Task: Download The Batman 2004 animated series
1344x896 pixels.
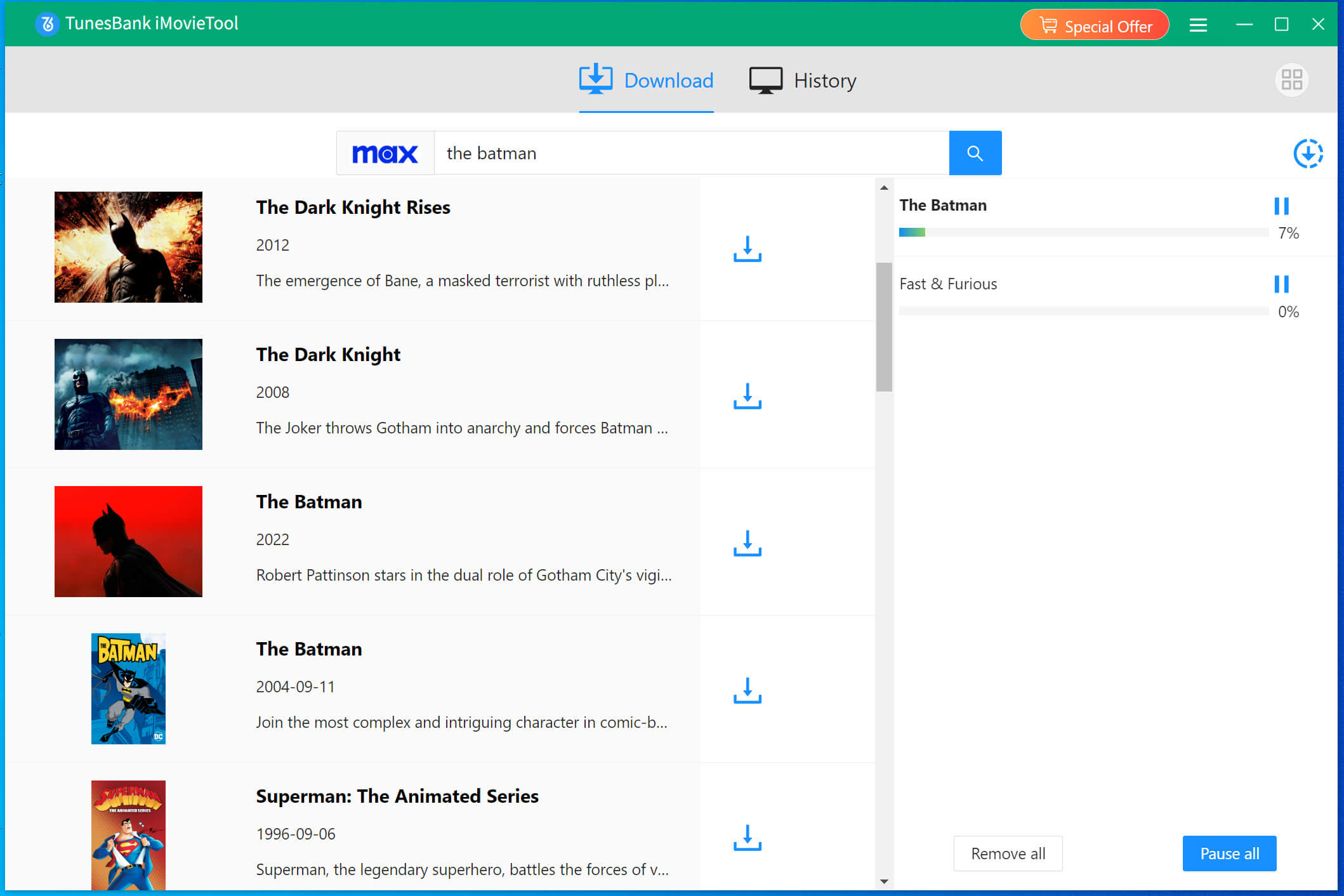Action: click(x=747, y=690)
